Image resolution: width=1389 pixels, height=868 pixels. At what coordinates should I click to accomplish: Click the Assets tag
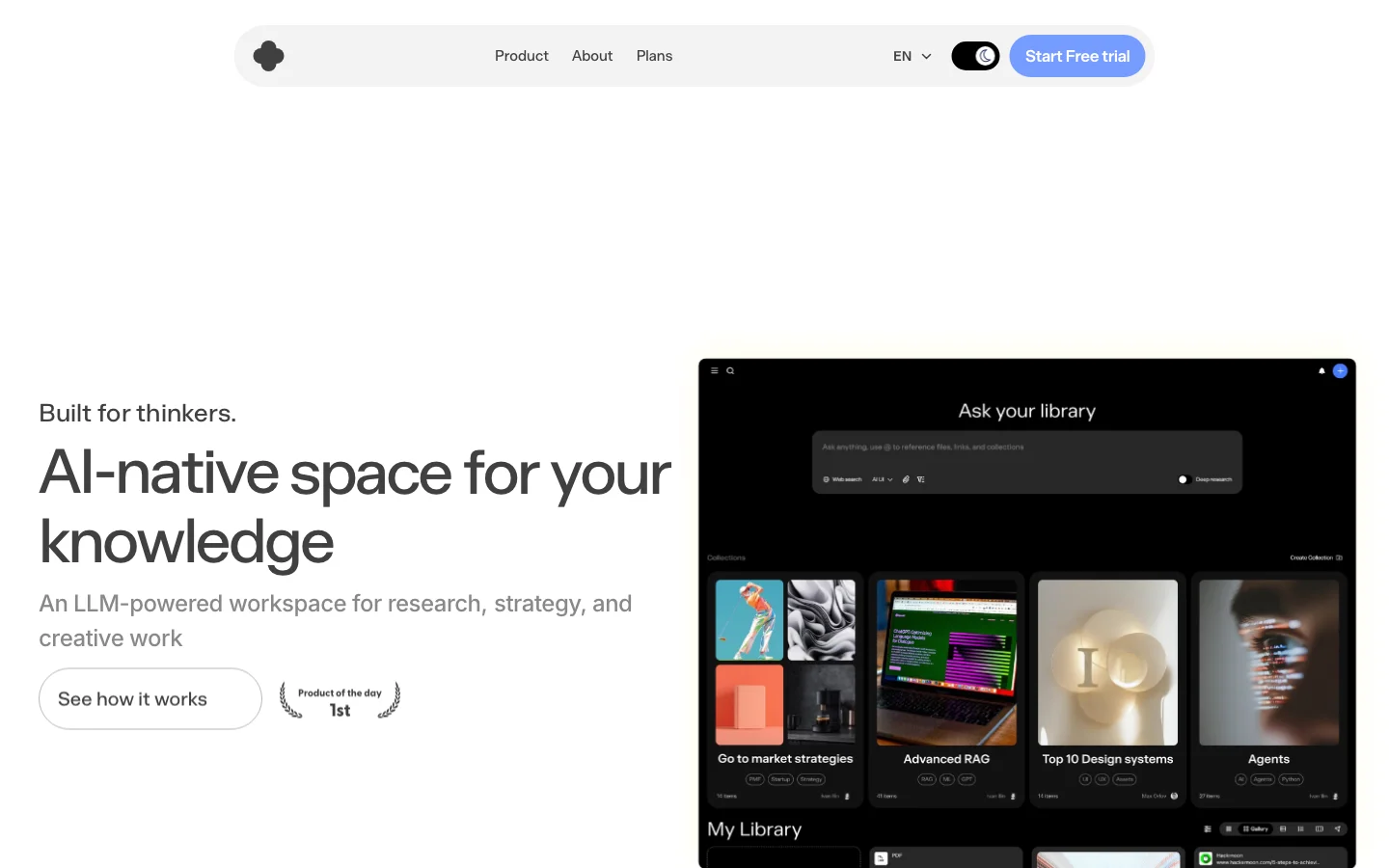[1125, 779]
